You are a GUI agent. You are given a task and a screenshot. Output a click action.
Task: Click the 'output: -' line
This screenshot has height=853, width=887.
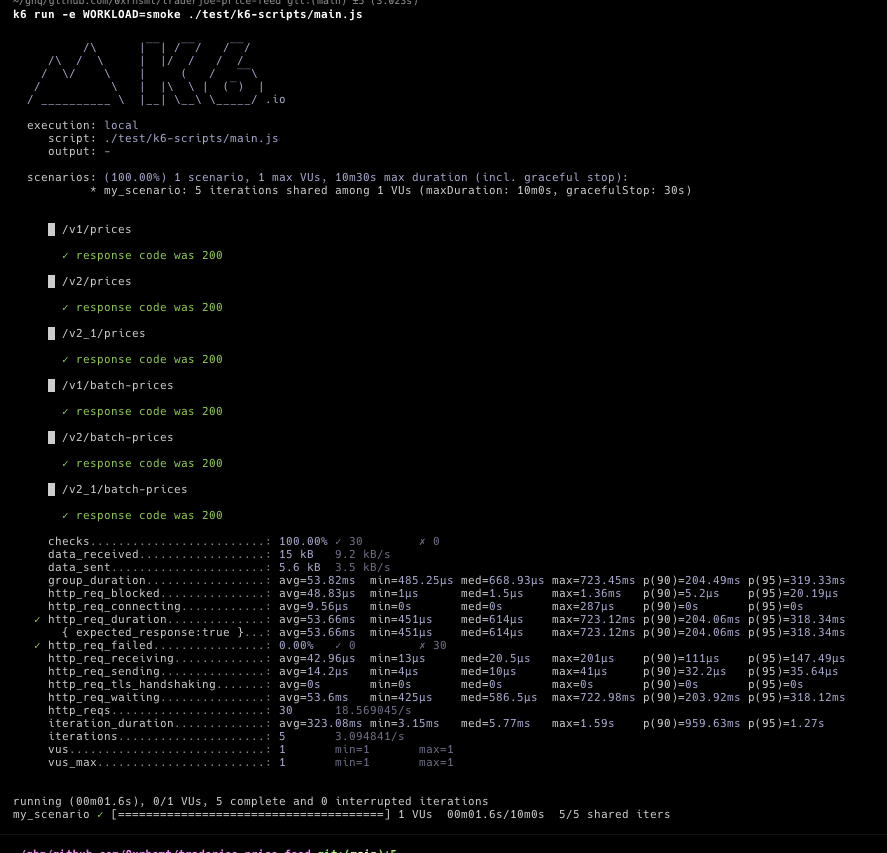pos(79,152)
